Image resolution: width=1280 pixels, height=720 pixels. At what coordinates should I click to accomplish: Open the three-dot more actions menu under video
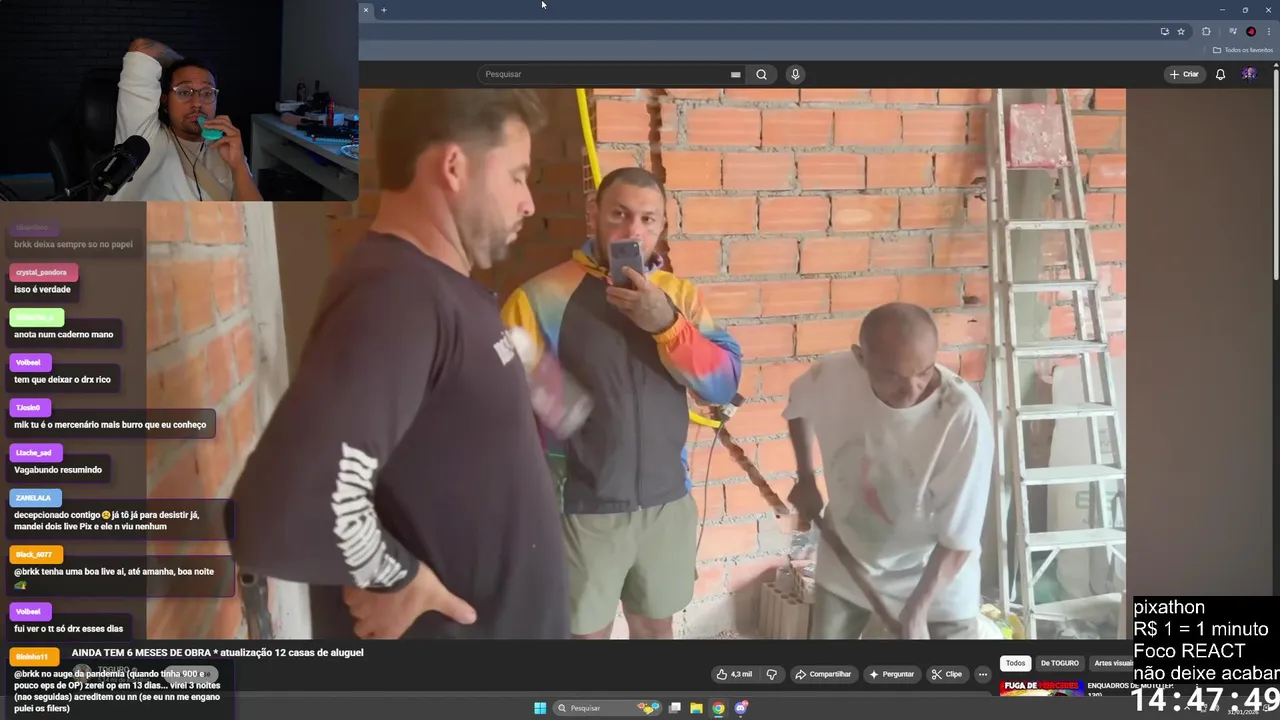983,674
